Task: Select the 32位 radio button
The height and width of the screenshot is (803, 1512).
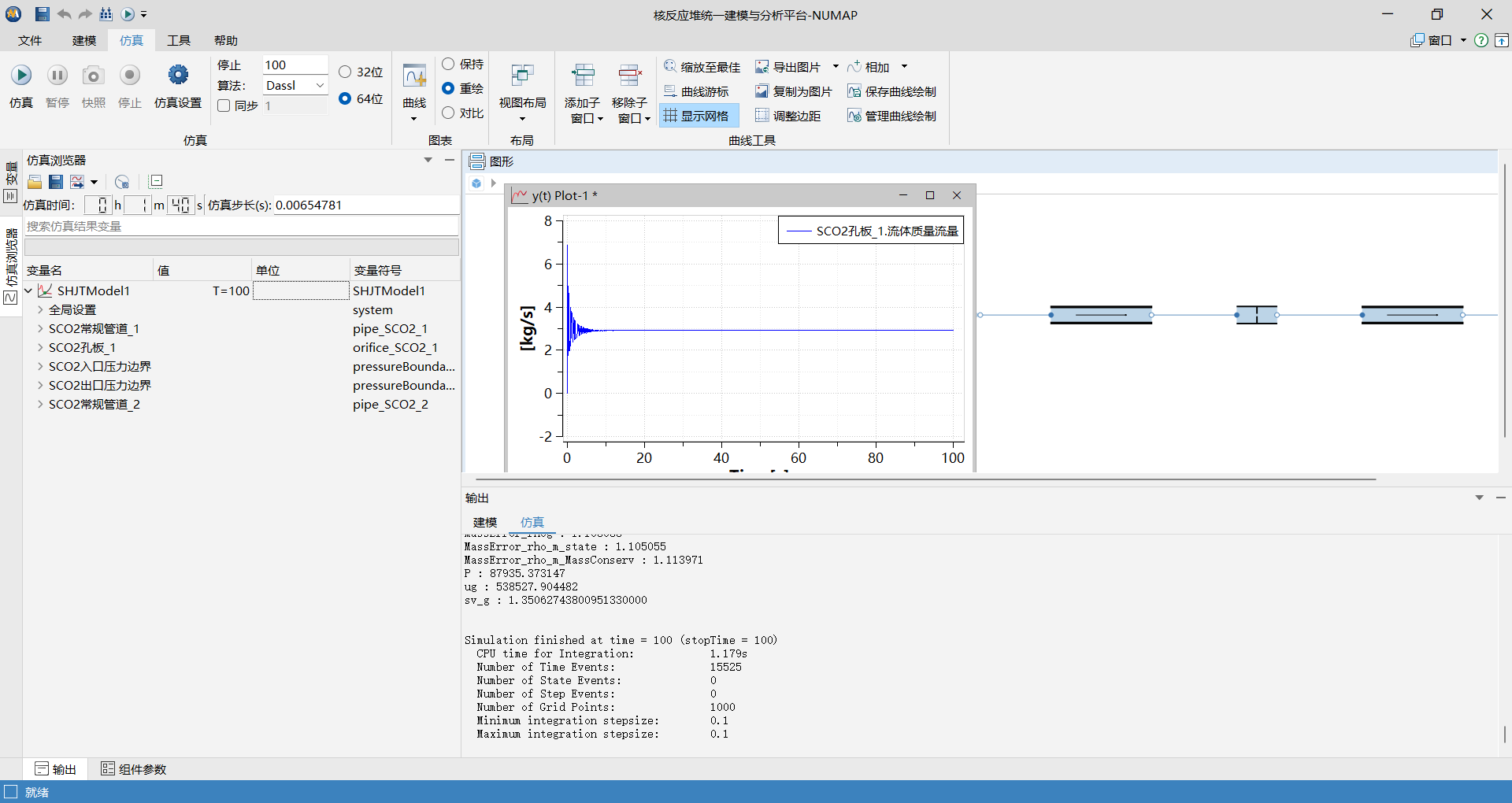Action: 345,72
